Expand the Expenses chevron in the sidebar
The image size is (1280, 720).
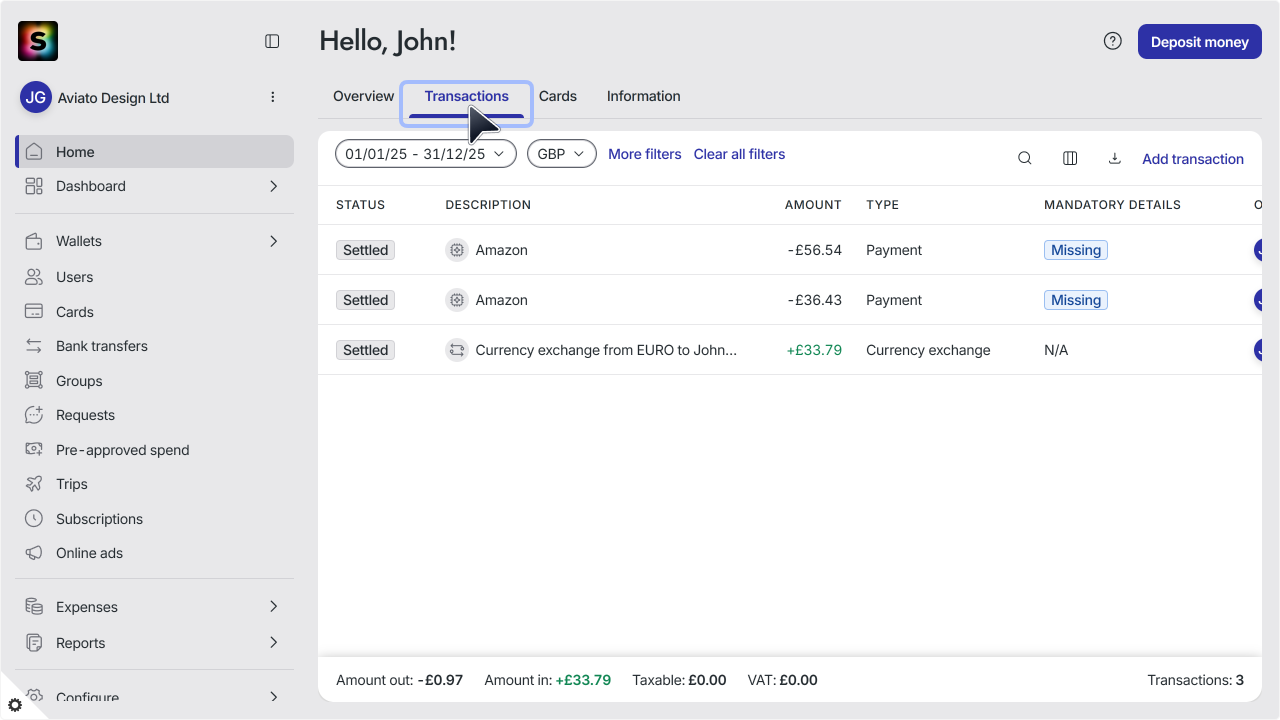(x=273, y=607)
